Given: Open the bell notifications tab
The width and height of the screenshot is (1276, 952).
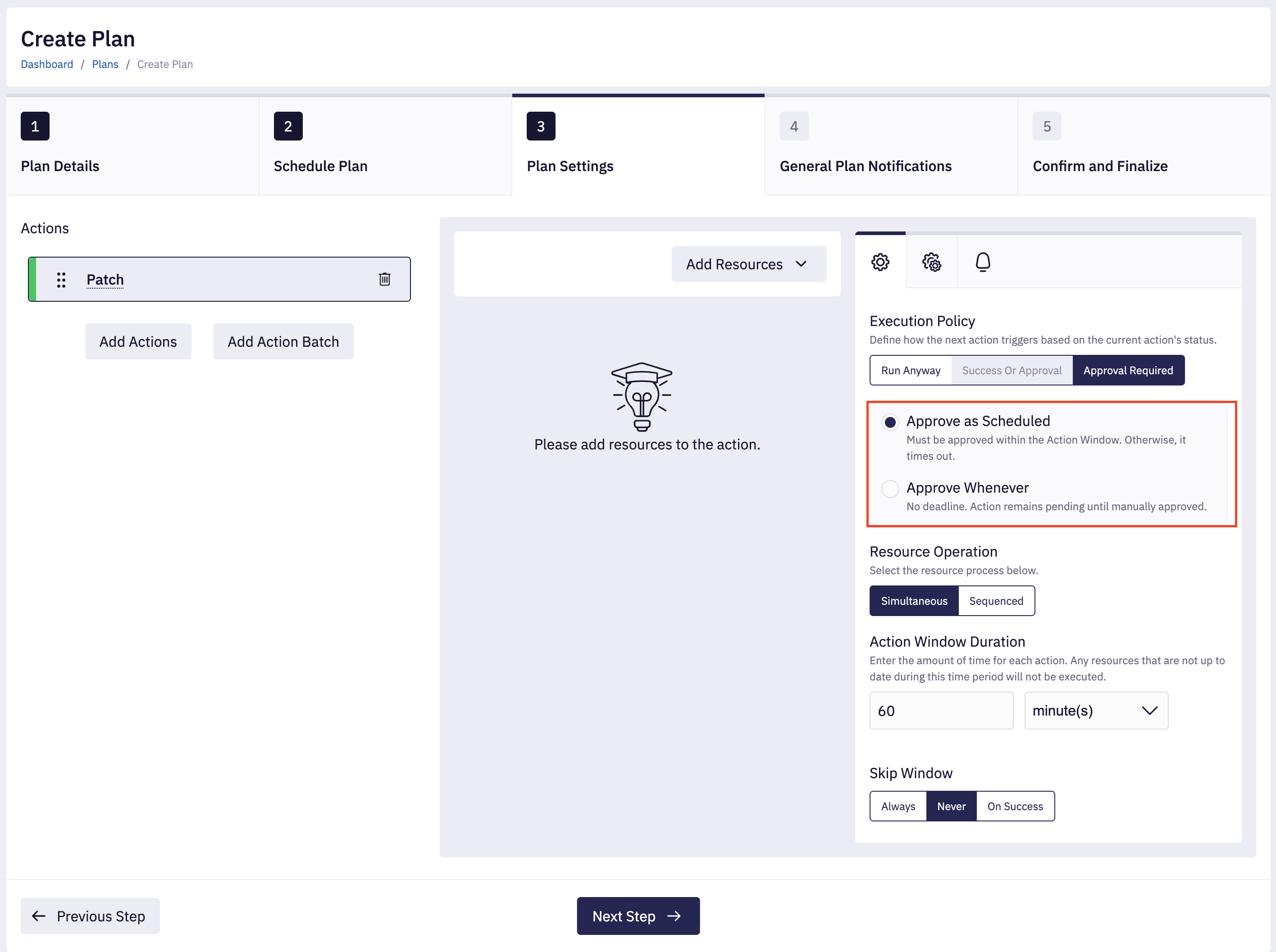Looking at the screenshot, I should click(x=983, y=262).
